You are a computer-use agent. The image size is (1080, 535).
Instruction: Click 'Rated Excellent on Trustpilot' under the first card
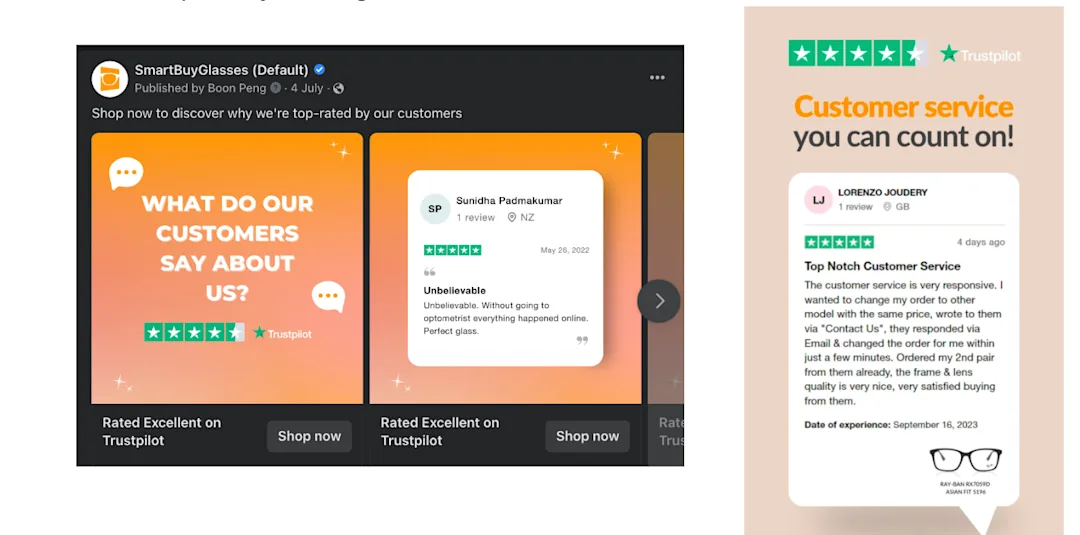[x=162, y=432]
